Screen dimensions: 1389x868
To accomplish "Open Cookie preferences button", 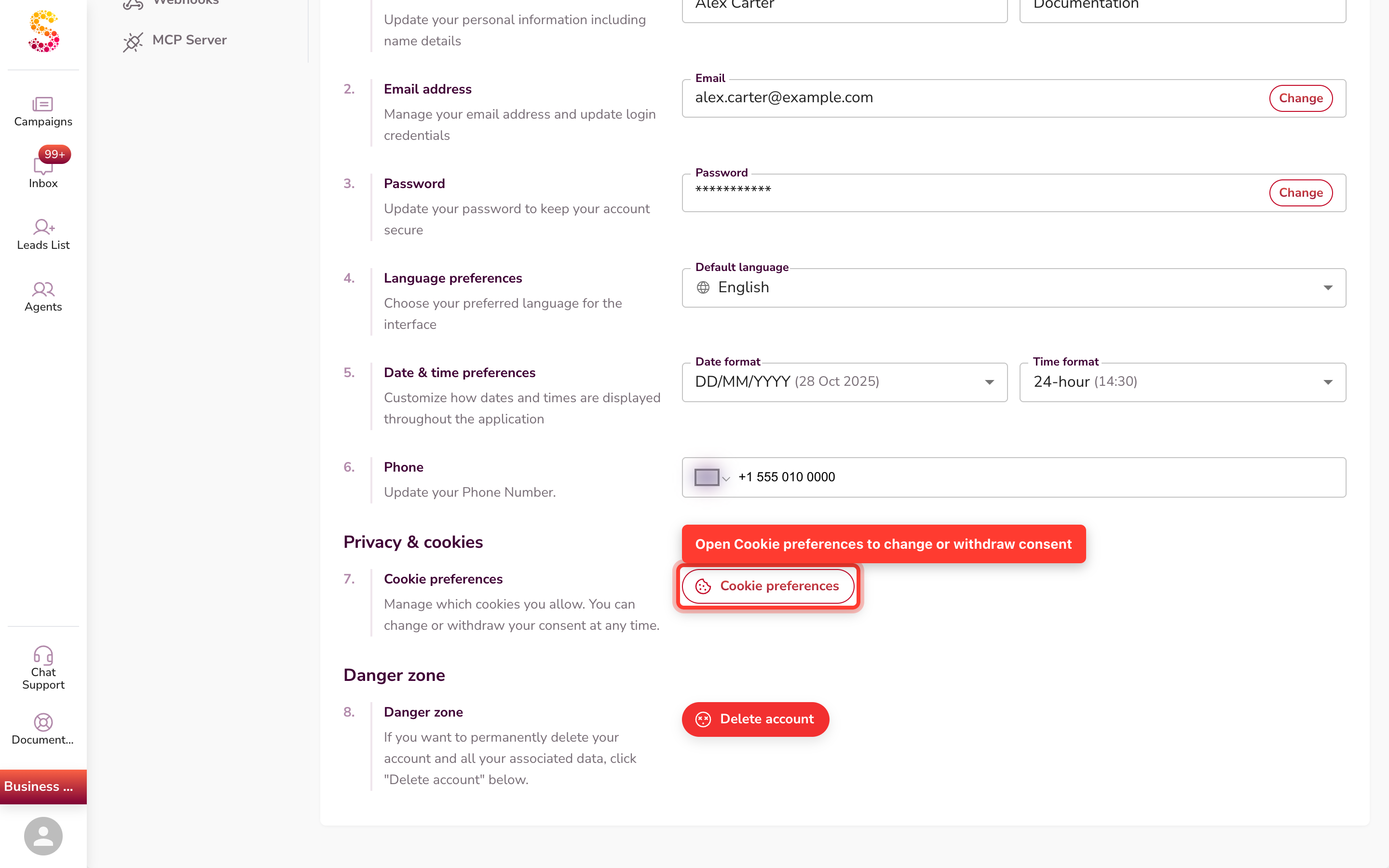I will (768, 586).
